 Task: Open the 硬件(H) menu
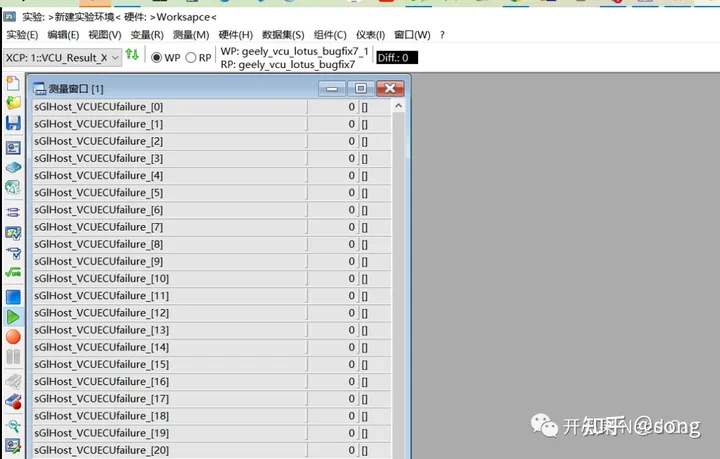(x=236, y=35)
